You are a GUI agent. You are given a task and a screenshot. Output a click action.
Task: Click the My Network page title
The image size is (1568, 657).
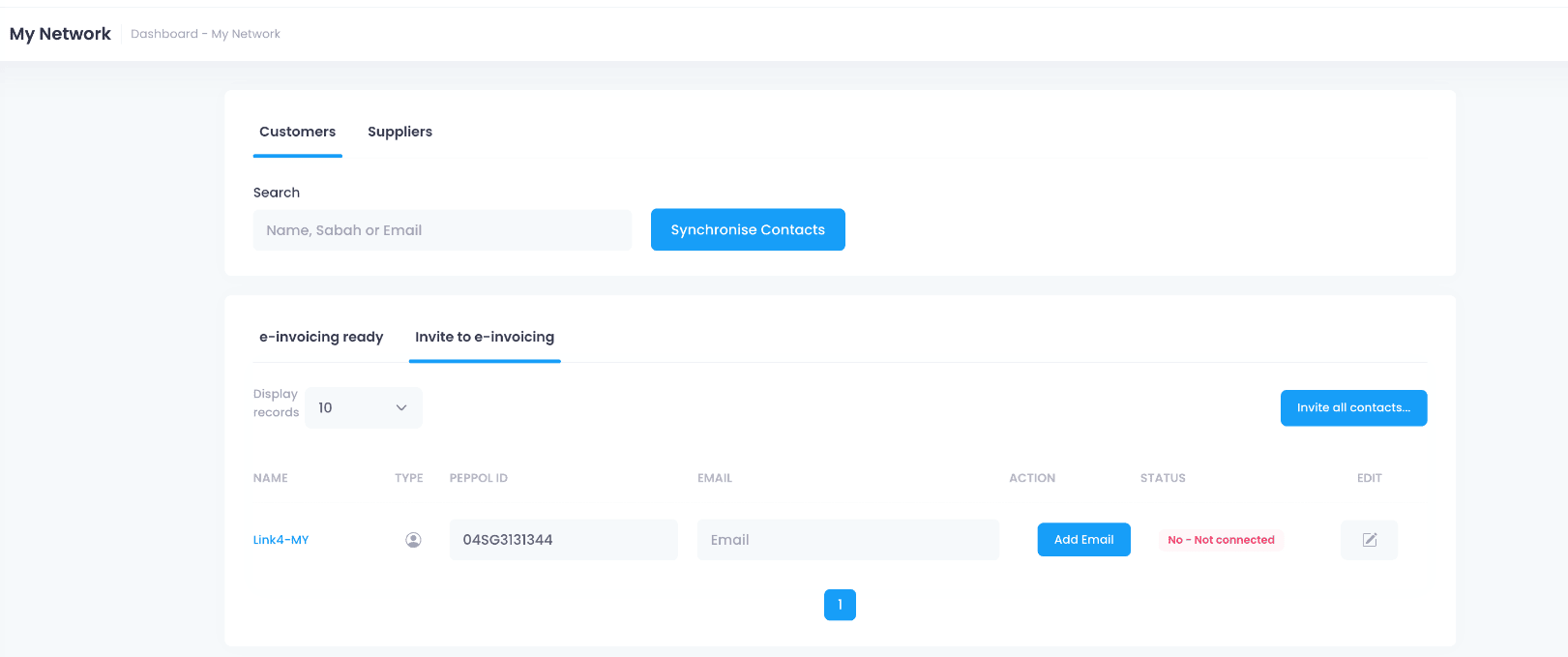(60, 34)
